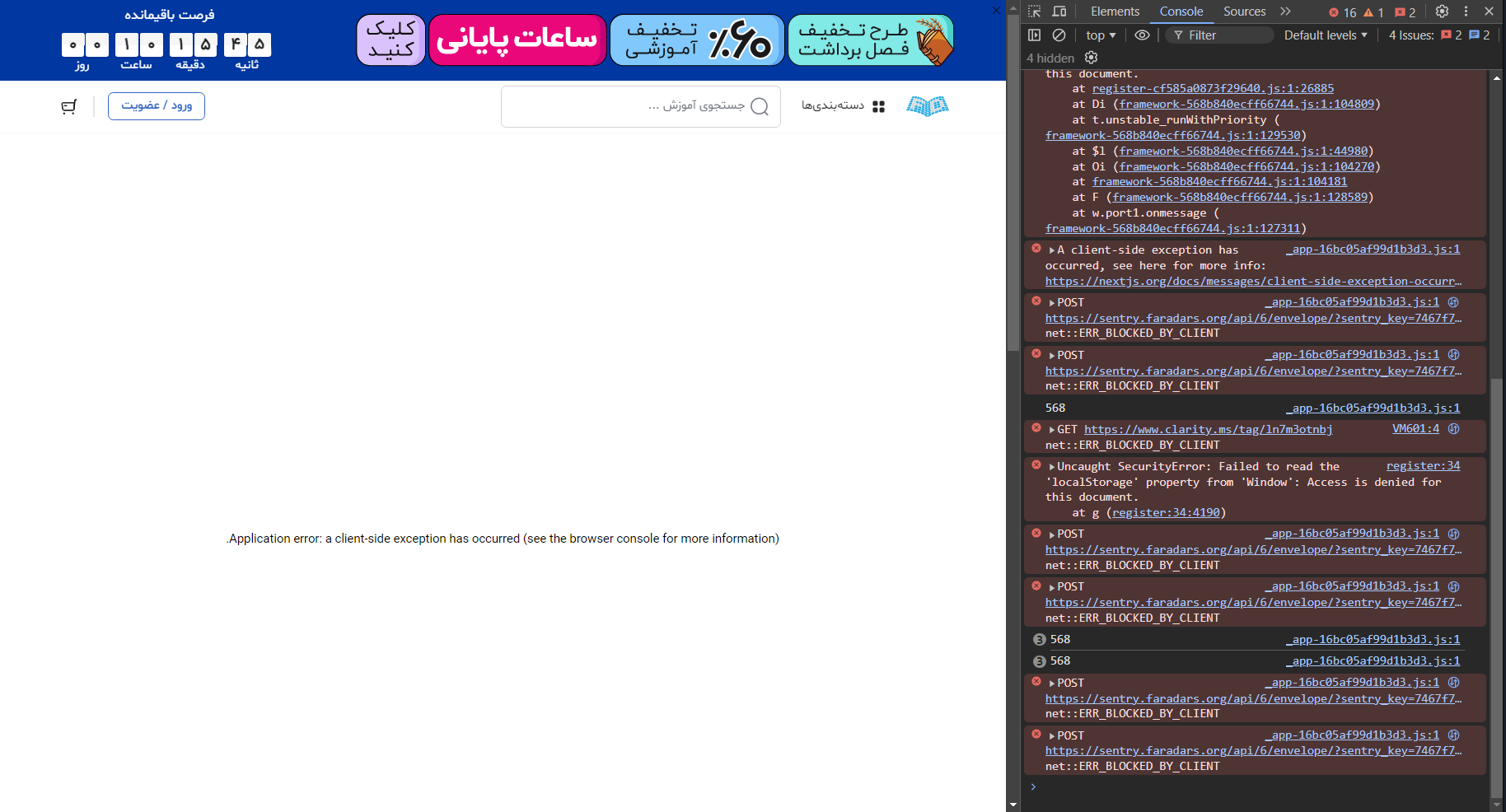Open framework-568b840ecff66744.js:1:104809 link
Image resolution: width=1506 pixels, height=812 pixels.
click(x=1246, y=104)
